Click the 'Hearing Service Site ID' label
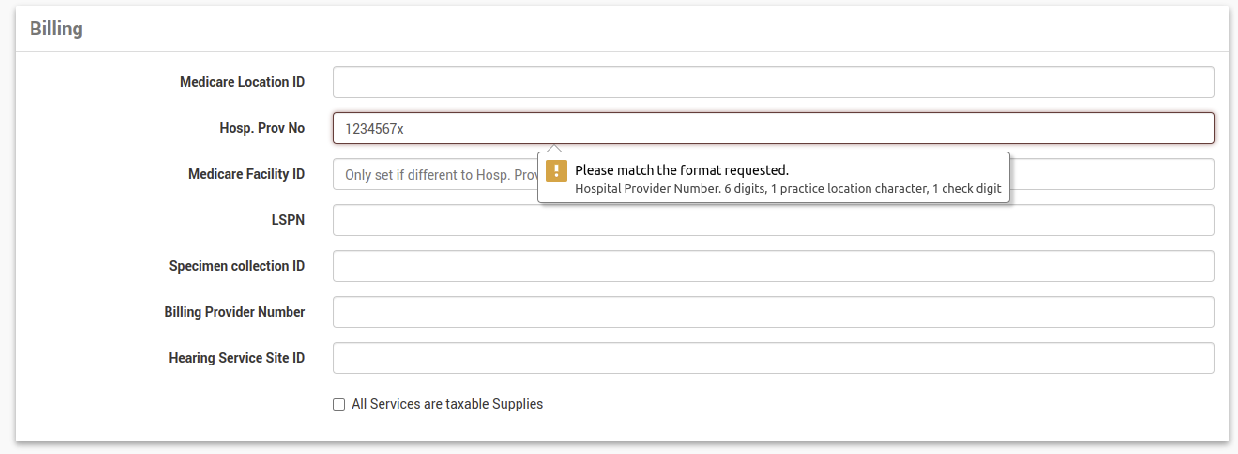 click(x=237, y=358)
